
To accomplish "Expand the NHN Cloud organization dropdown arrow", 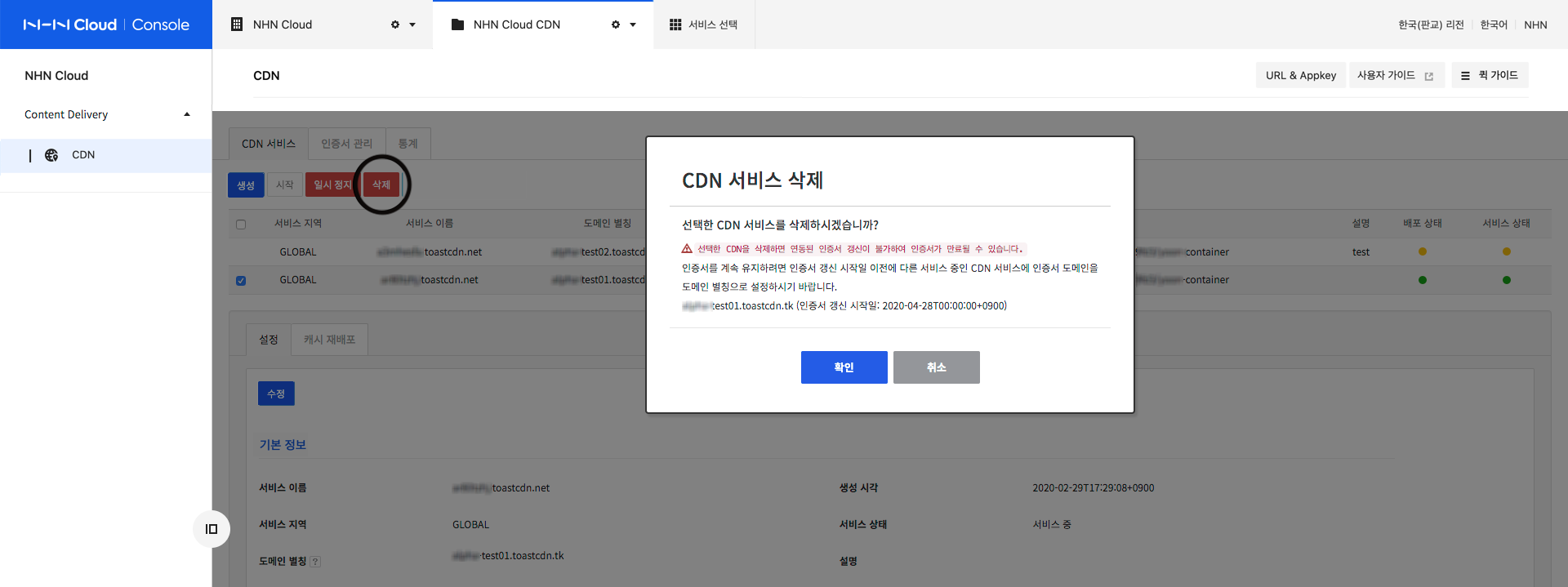I will point(412,24).
